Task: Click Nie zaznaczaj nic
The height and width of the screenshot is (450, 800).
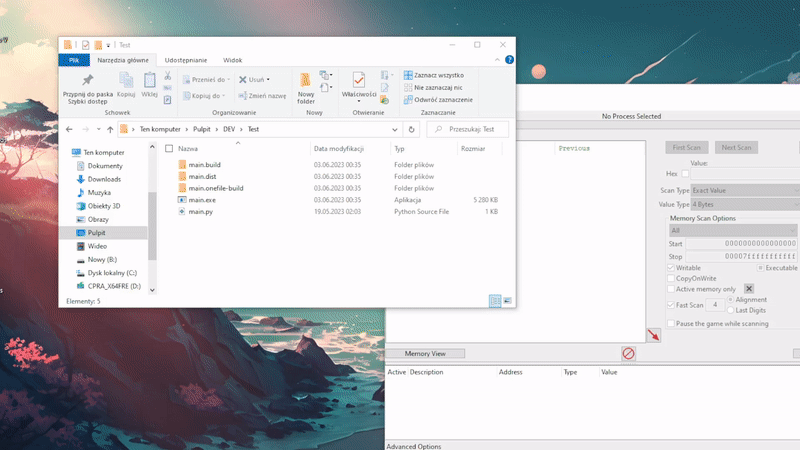Action: [x=433, y=87]
